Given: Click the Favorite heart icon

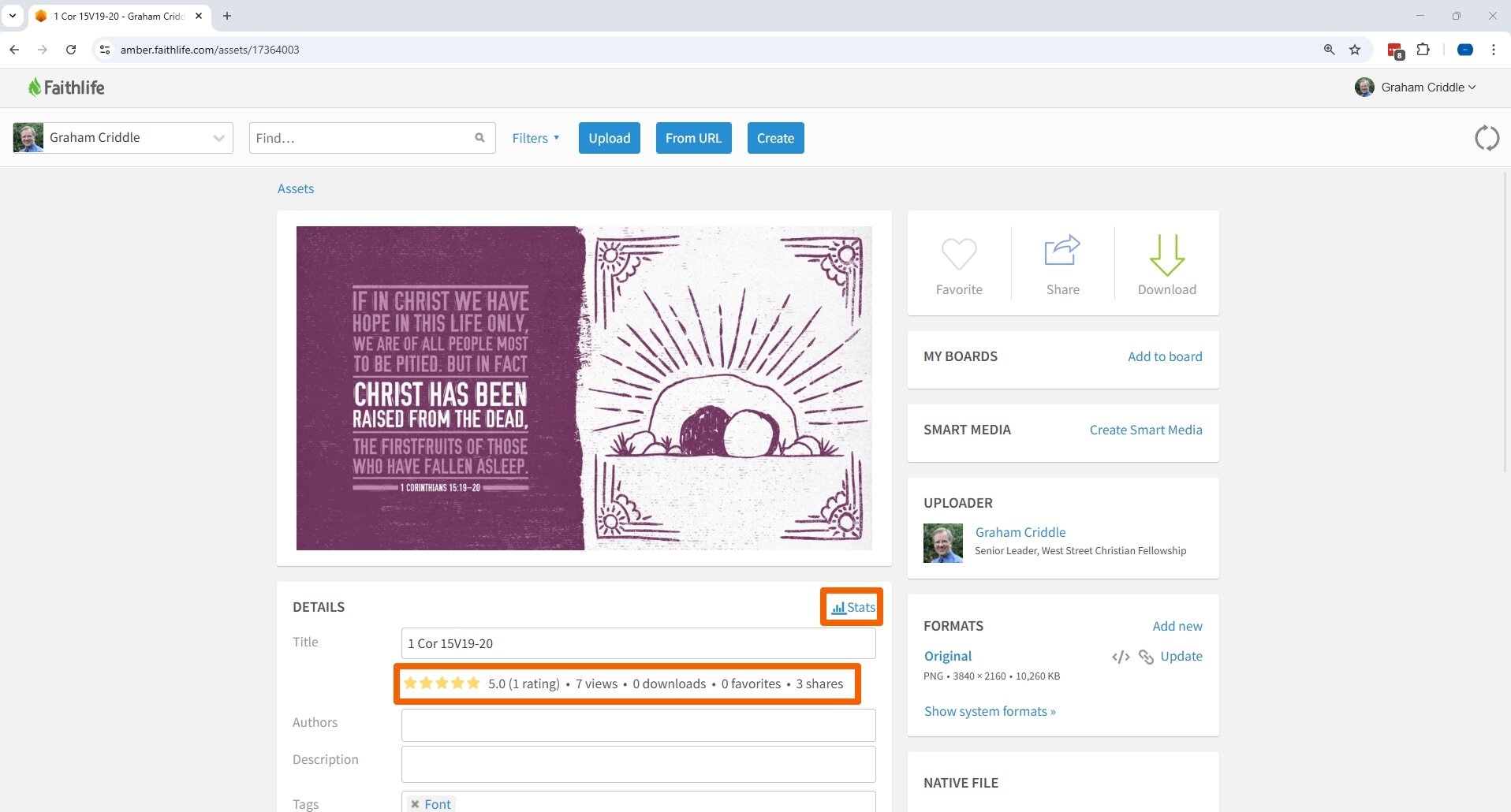Looking at the screenshot, I should pos(959,254).
